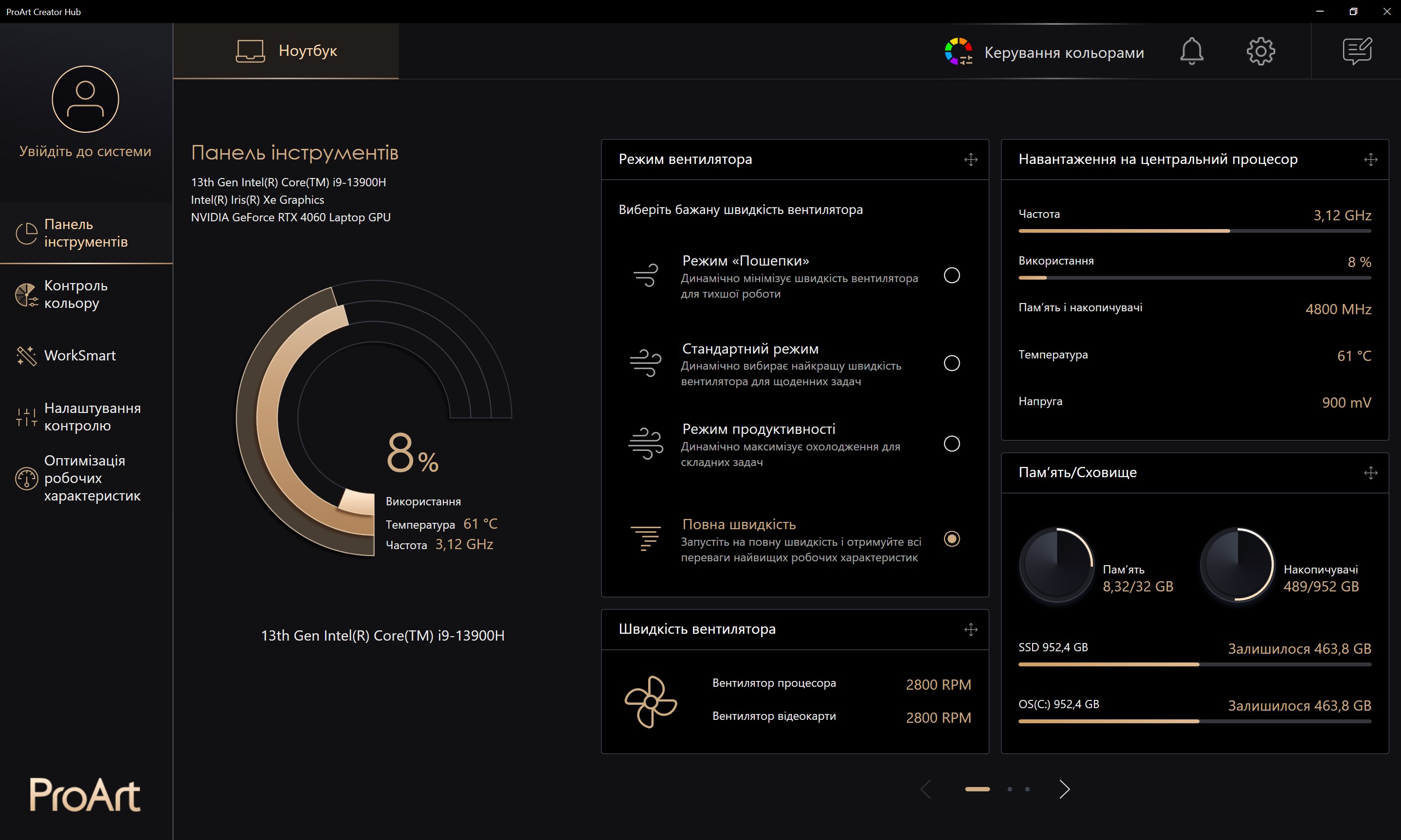Viewport: 1401px width, 840px height.
Task: Jump to the third page indicator dot
Action: [x=1027, y=788]
